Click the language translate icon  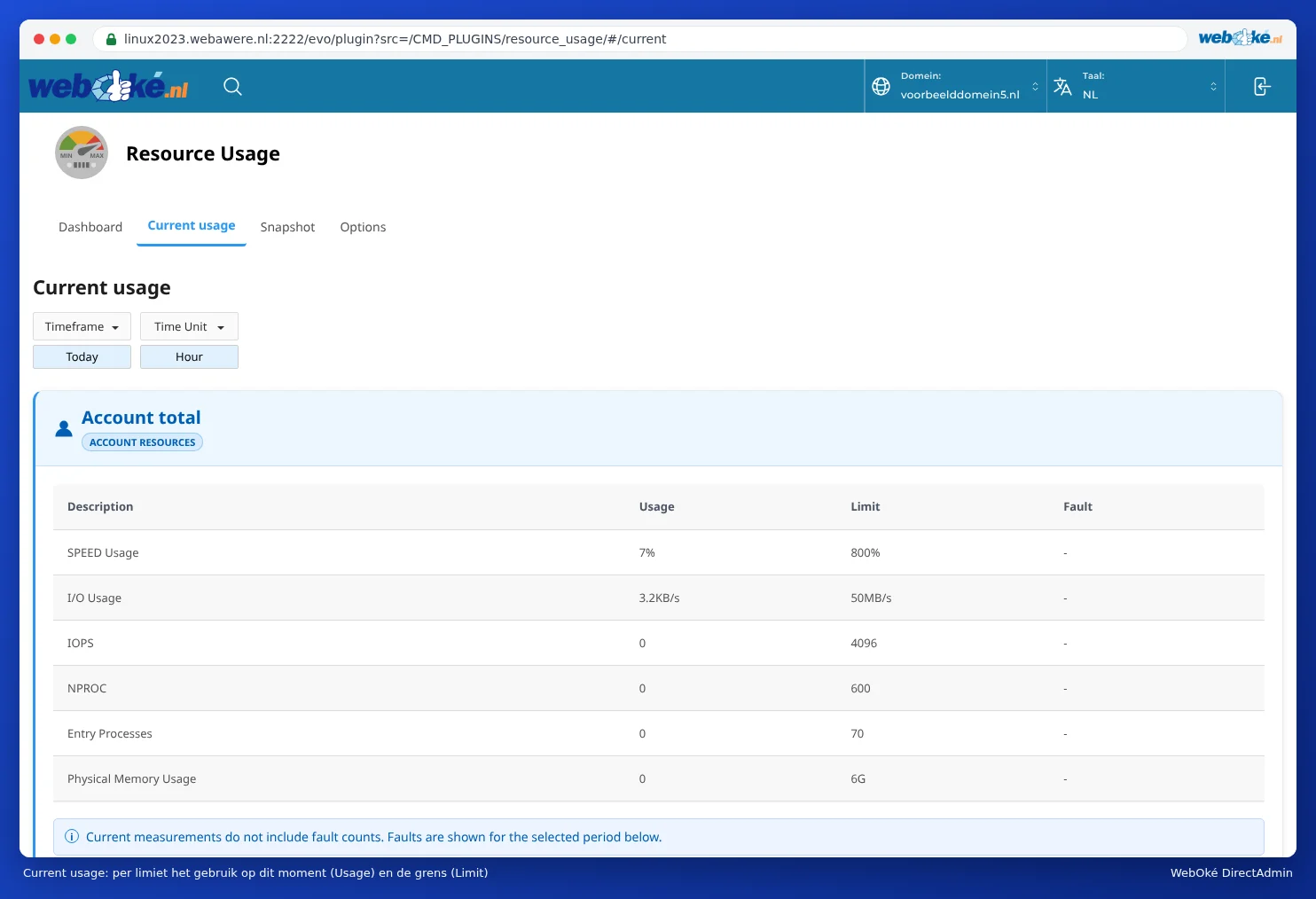click(x=1062, y=86)
